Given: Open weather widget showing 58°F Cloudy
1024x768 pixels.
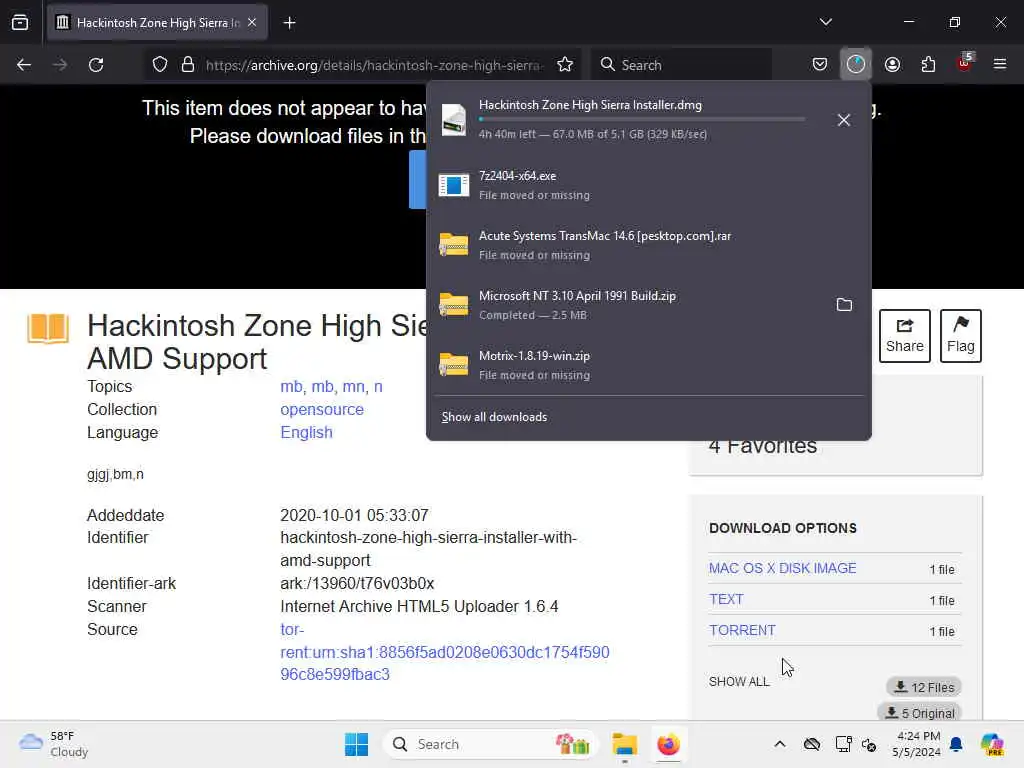Looking at the screenshot, I should pyautogui.click(x=54, y=744).
